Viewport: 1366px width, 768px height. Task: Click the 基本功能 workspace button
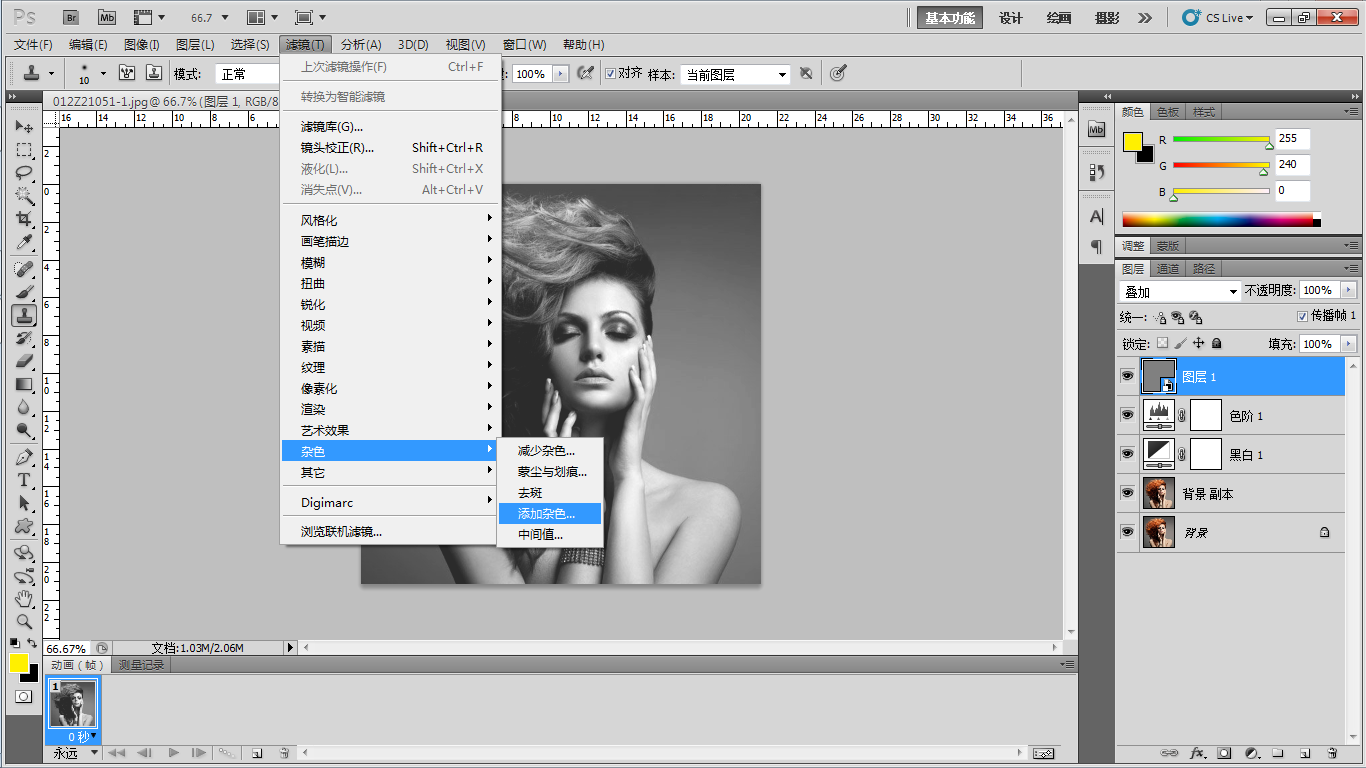coord(949,18)
